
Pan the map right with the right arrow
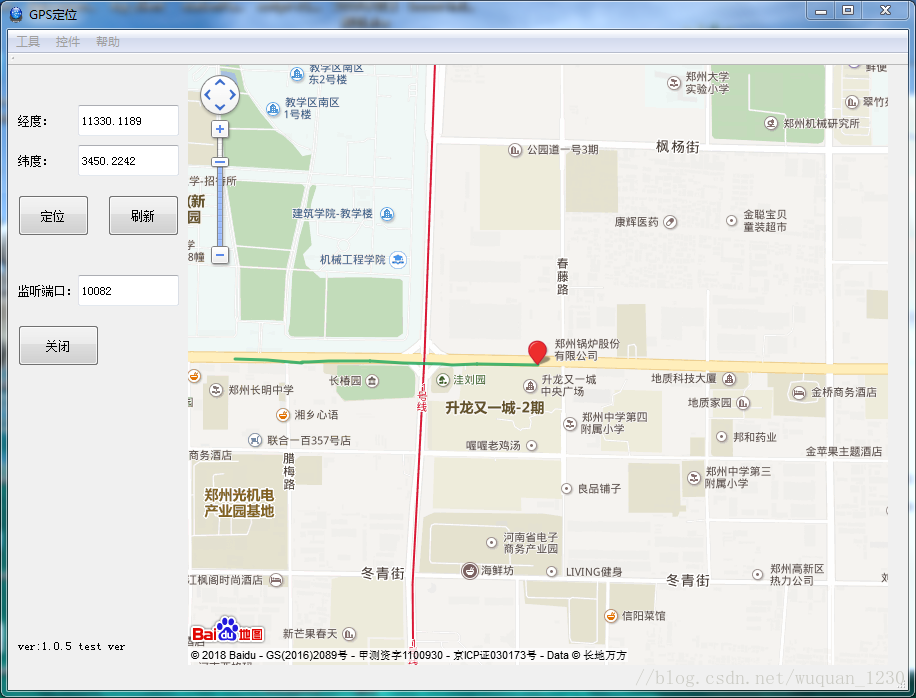(x=232, y=95)
